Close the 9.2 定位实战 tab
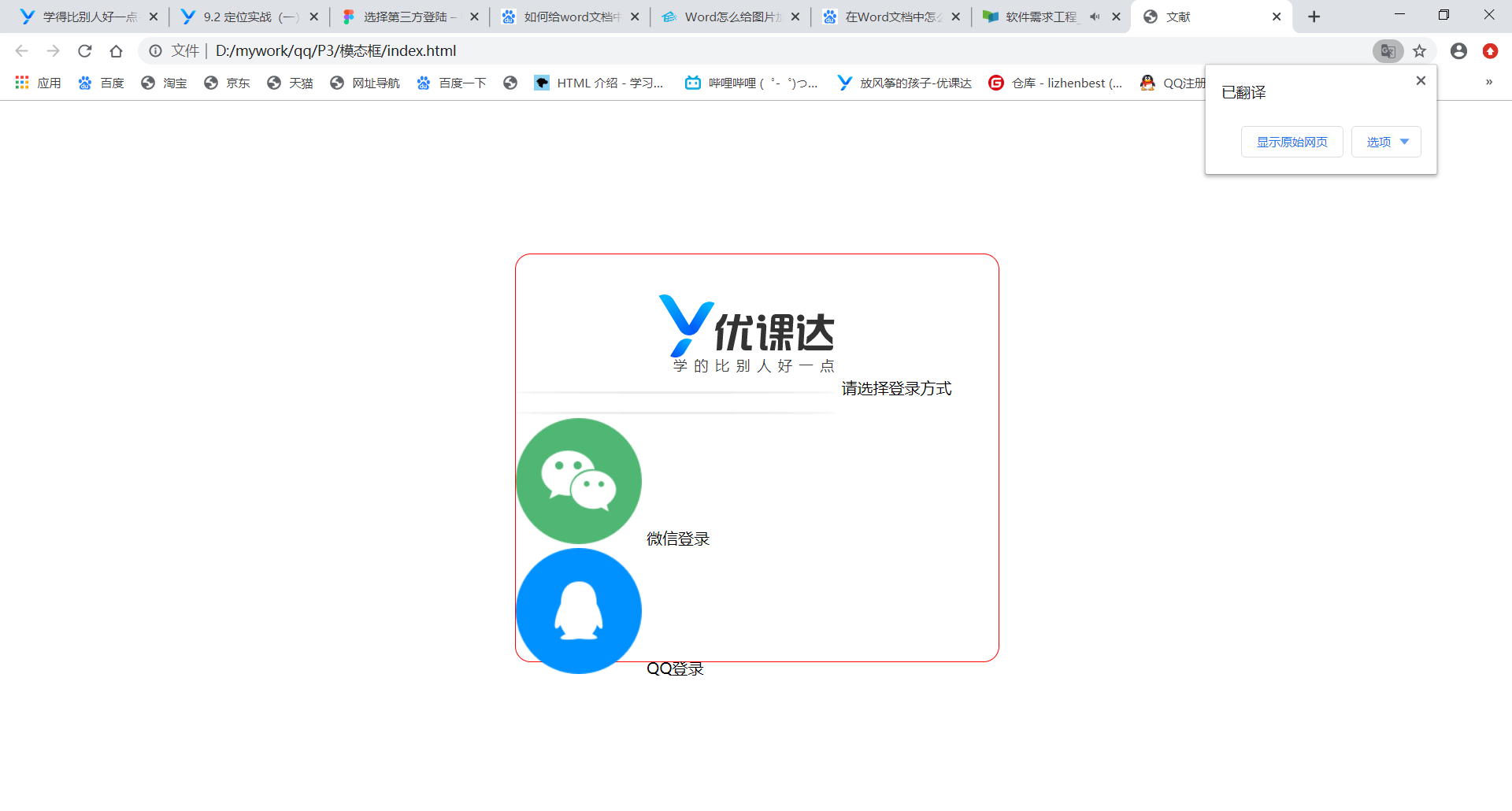The height and width of the screenshot is (811, 1512). point(314,17)
